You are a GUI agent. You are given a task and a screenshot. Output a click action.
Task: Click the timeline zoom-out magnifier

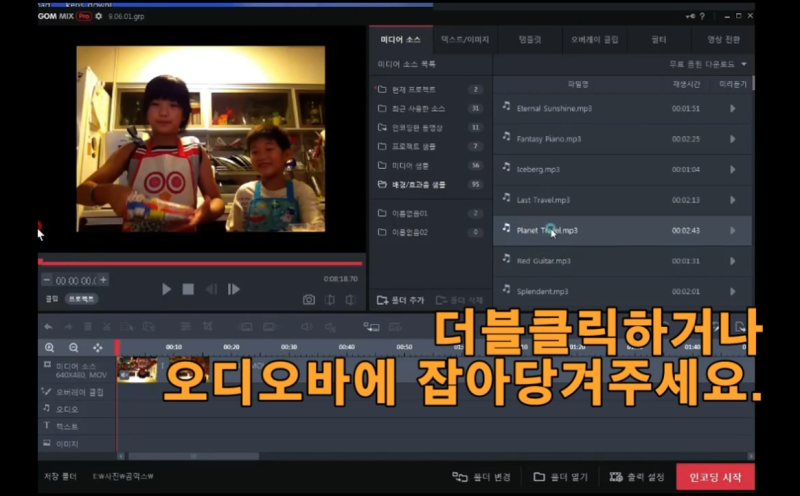coord(73,348)
